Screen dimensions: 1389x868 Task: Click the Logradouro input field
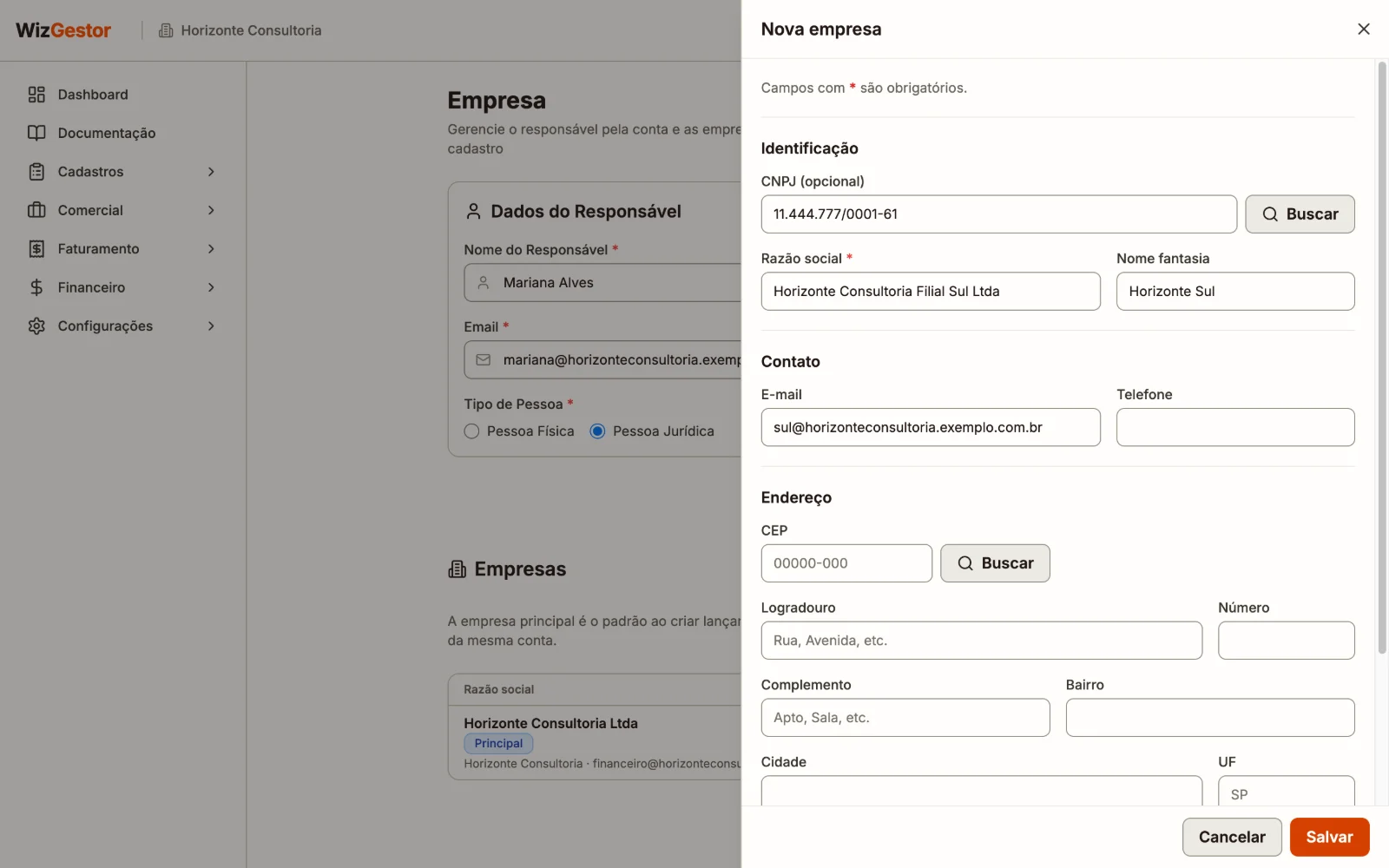[981, 641]
